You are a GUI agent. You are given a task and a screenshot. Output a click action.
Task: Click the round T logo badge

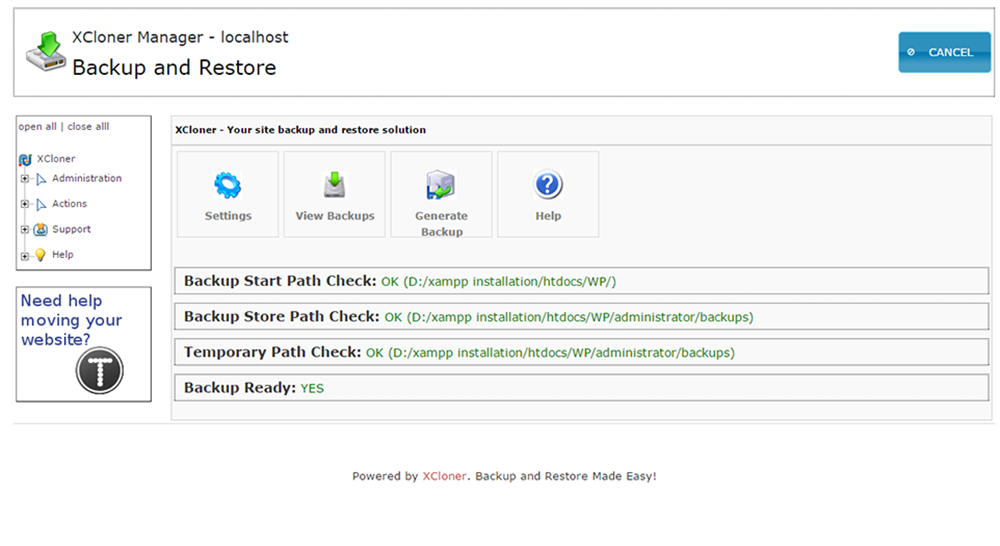(99, 371)
